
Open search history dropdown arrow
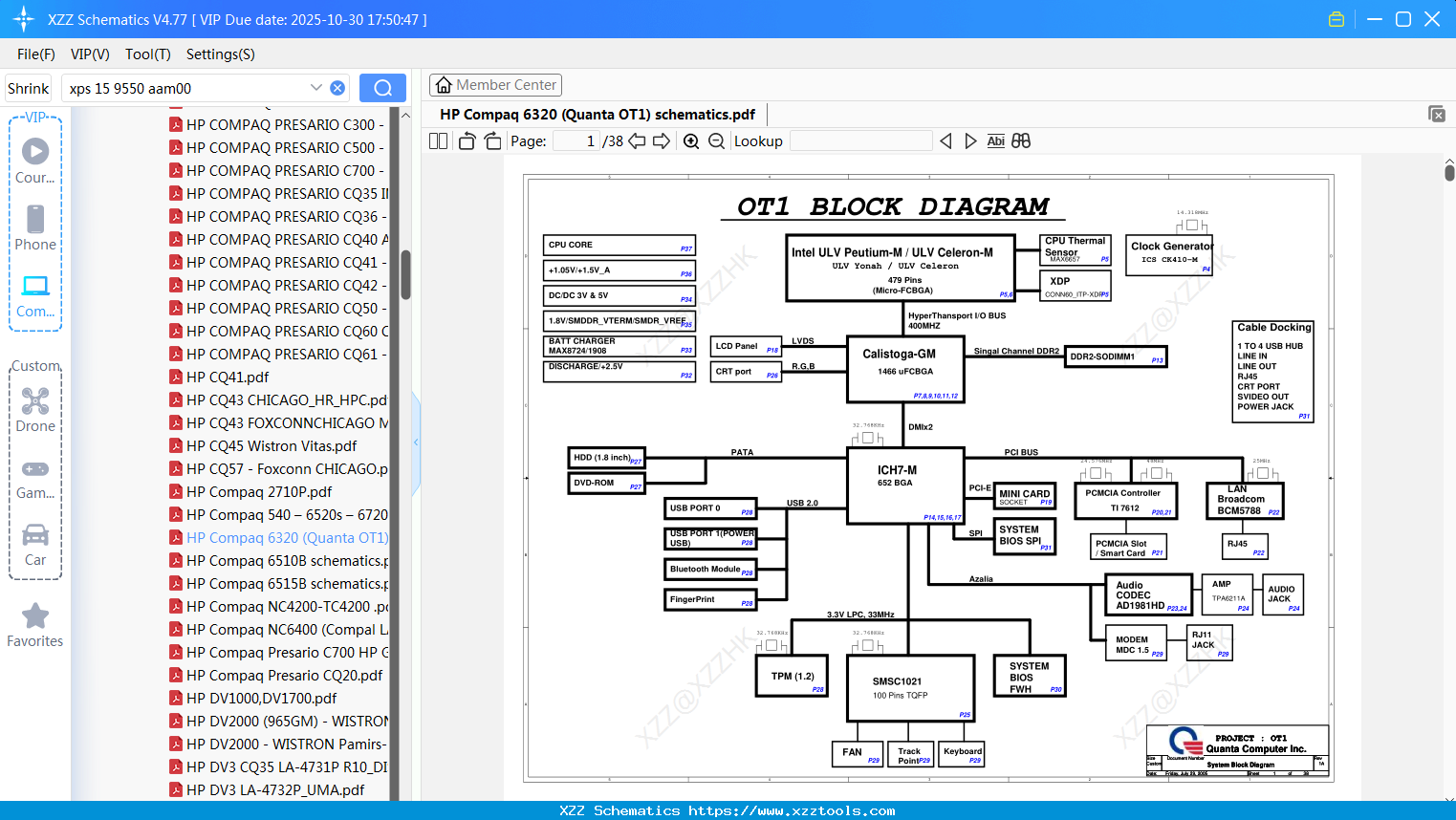pos(316,88)
